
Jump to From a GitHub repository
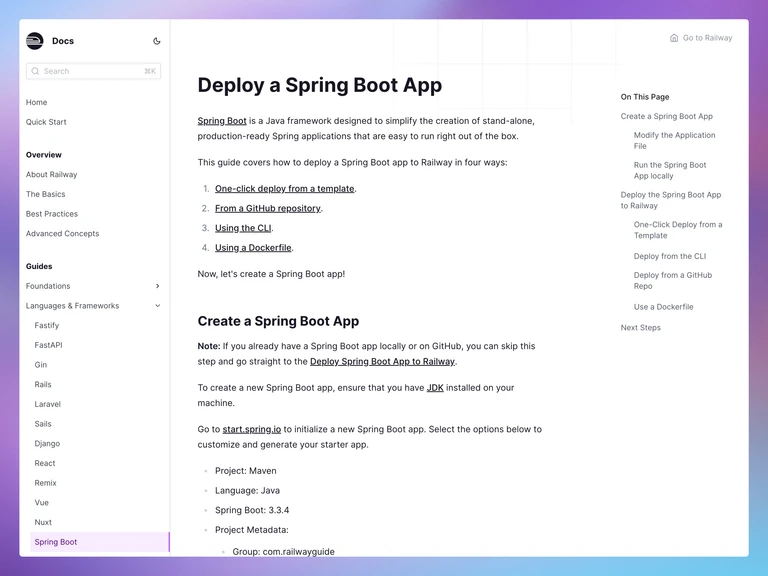(x=268, y=208)
